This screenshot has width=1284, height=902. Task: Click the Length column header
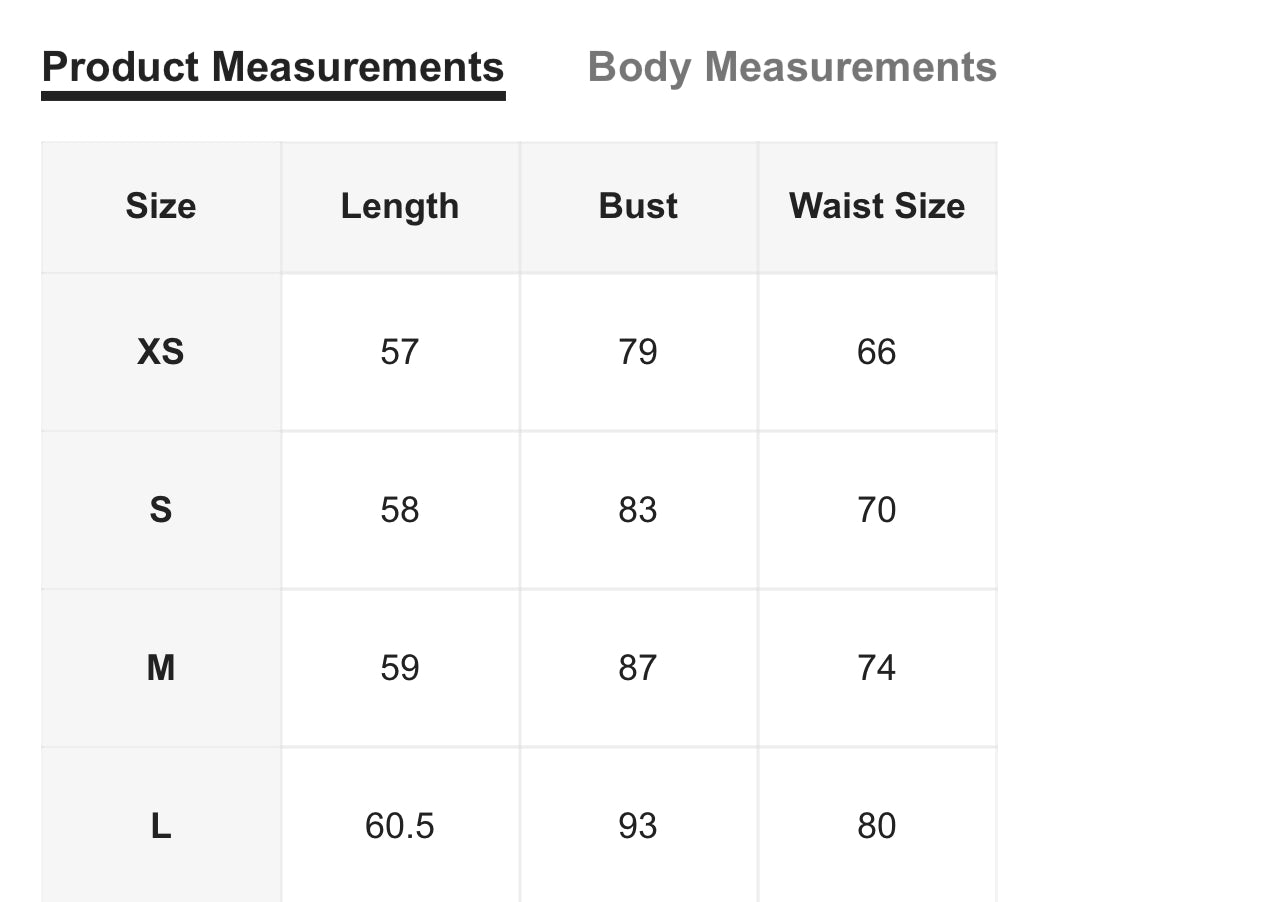coord(400,206)
